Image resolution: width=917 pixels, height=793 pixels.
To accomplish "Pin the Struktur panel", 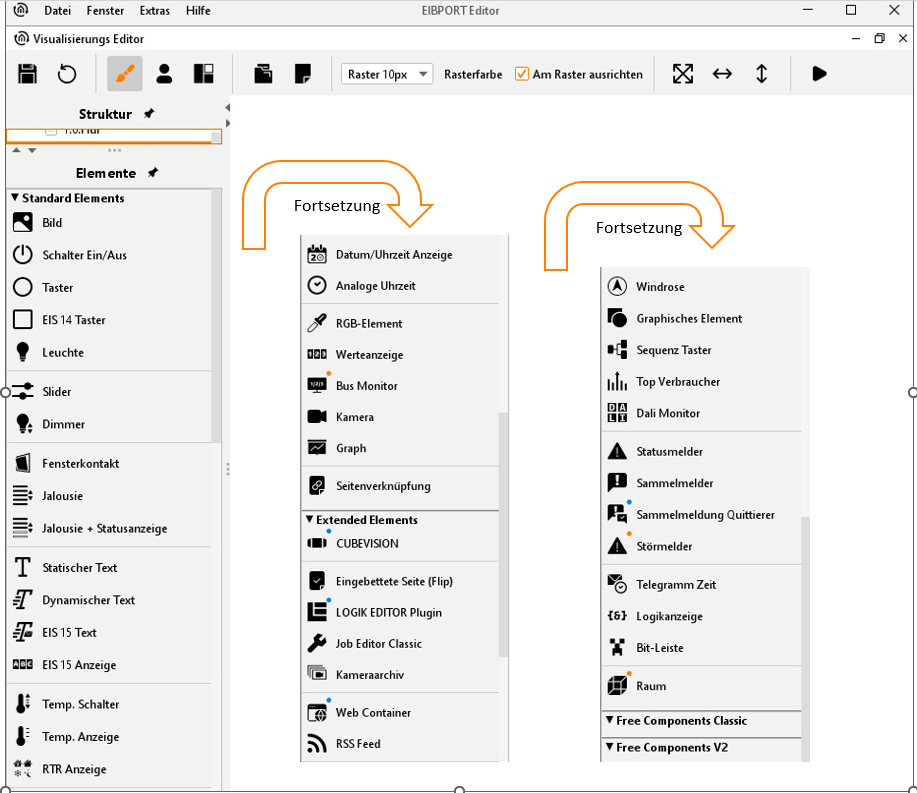I will 149,114.
